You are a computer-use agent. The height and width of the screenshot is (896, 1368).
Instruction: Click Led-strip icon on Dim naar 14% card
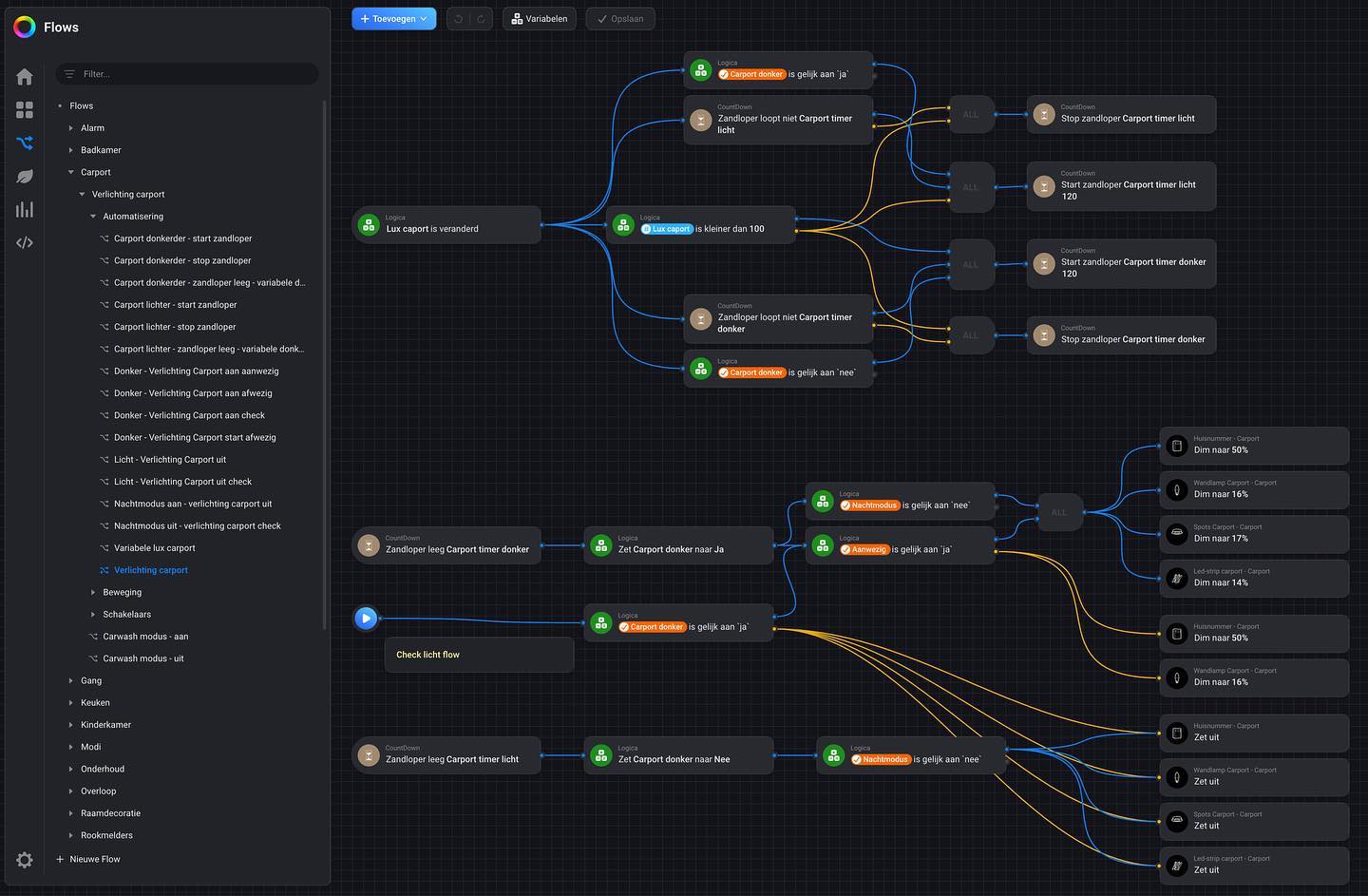tap(1177, 578)
